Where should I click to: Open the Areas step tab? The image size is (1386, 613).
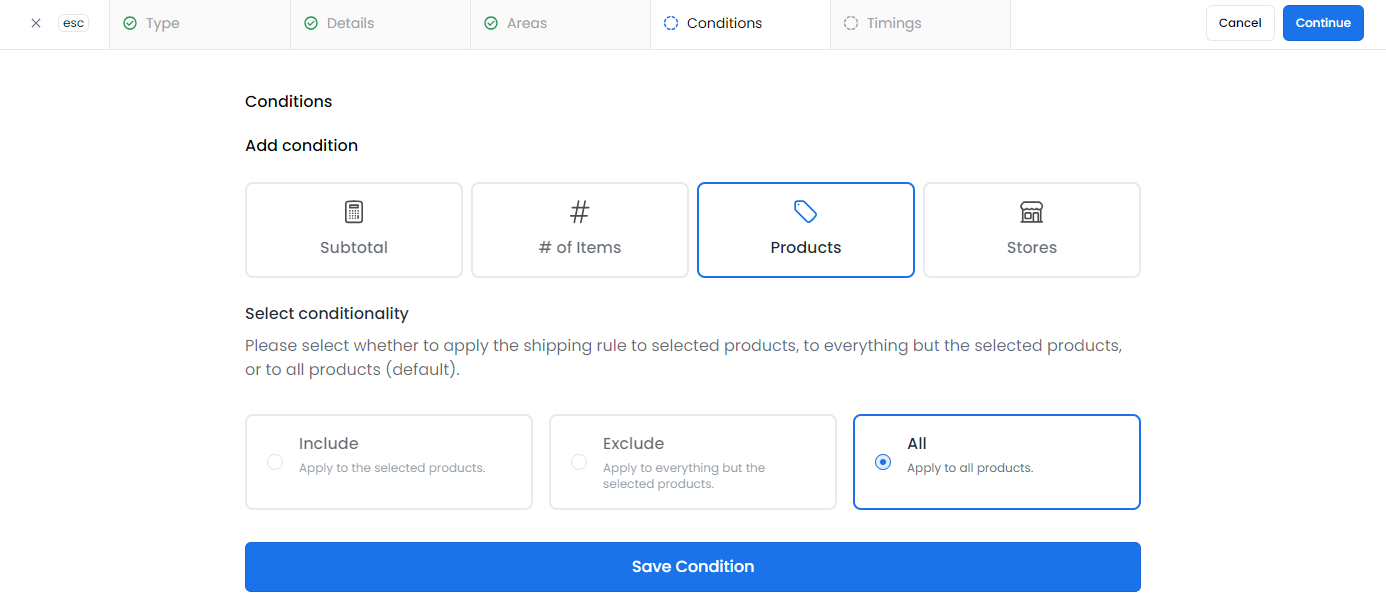click(526, 23)
